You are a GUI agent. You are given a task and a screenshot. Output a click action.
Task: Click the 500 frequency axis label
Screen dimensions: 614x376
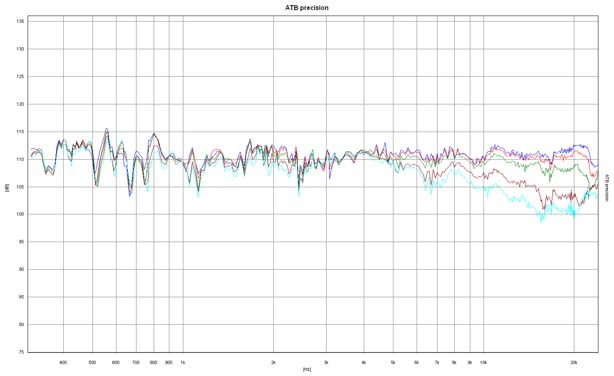tap(92, 363)
